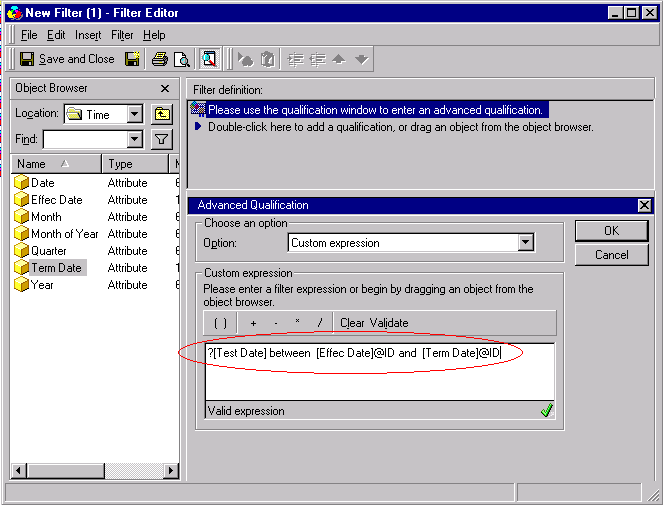
Task: Click the object browser horizontal scroll thumb
Action: [x=66, y=471]
